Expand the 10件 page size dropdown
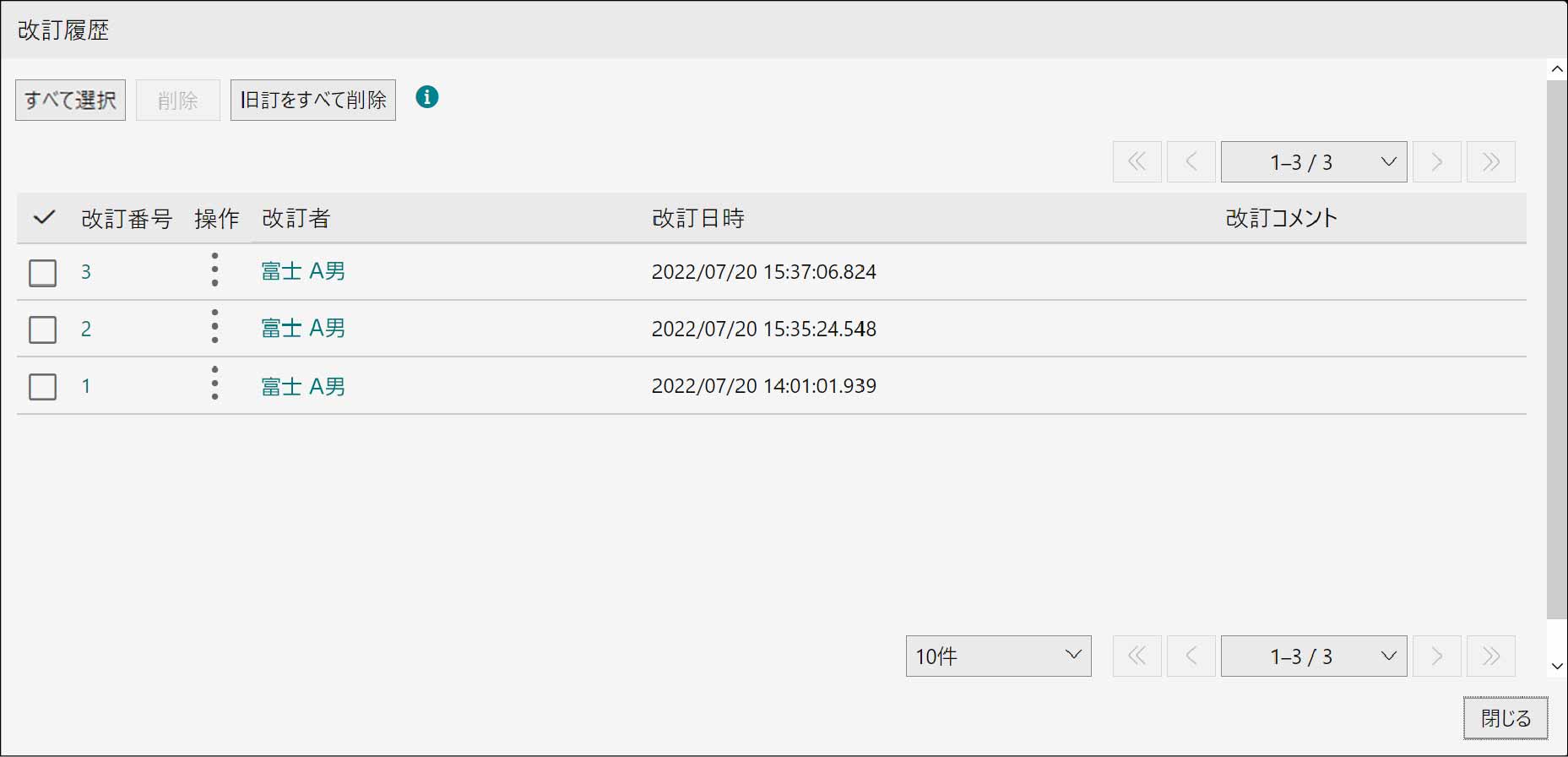Screen dimensions: 1568x757 pos(998,656)
